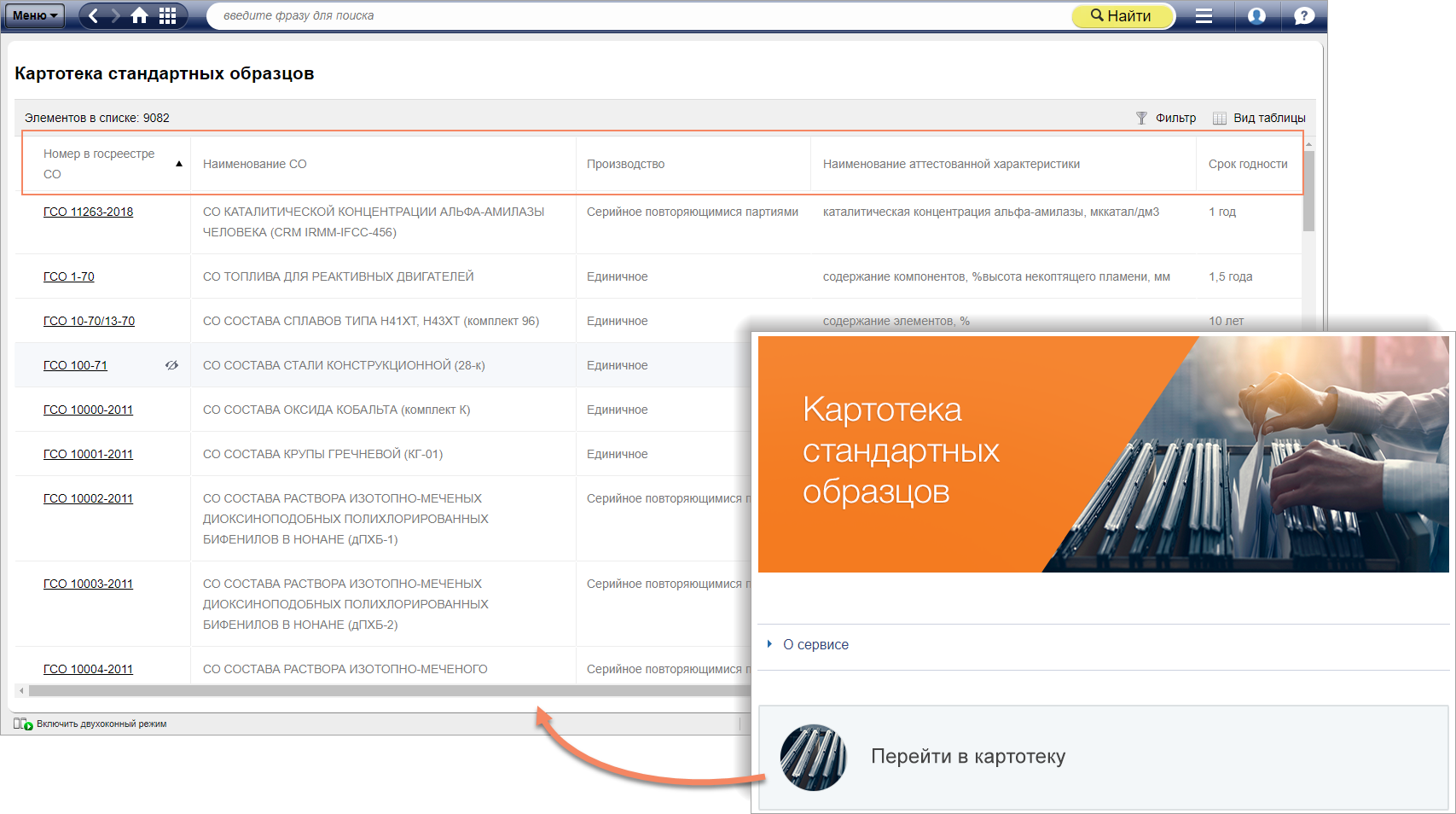Open link ГСО 10003-2011

tap(88, 584)
